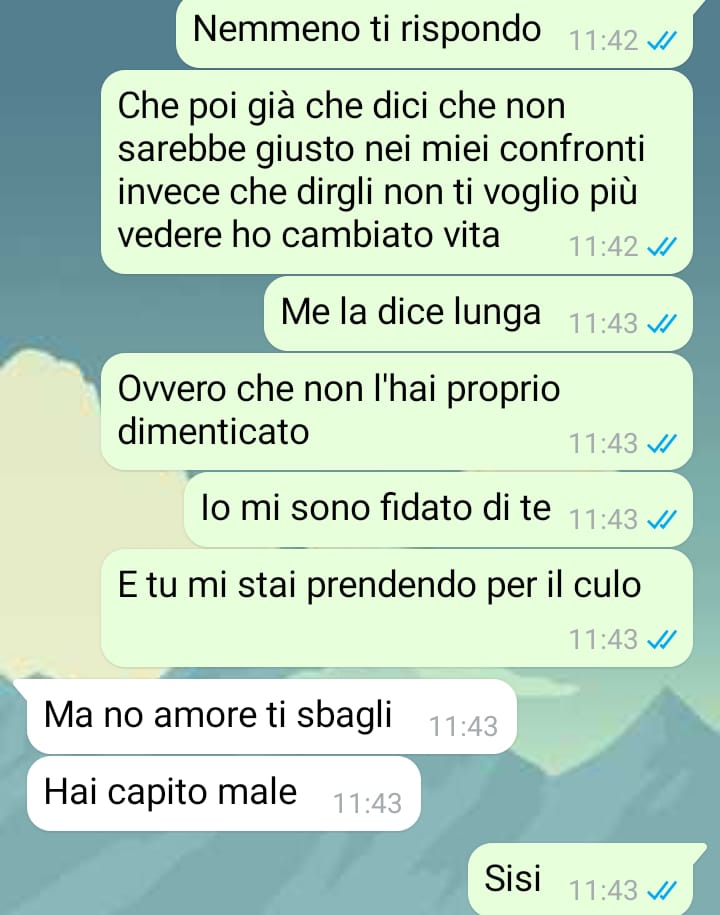Select 'Ovvero che non l'hai proprio dimenticato' message
Image resolution: width=720 pixels, height=915 pixels.
[x=397, y=411]
